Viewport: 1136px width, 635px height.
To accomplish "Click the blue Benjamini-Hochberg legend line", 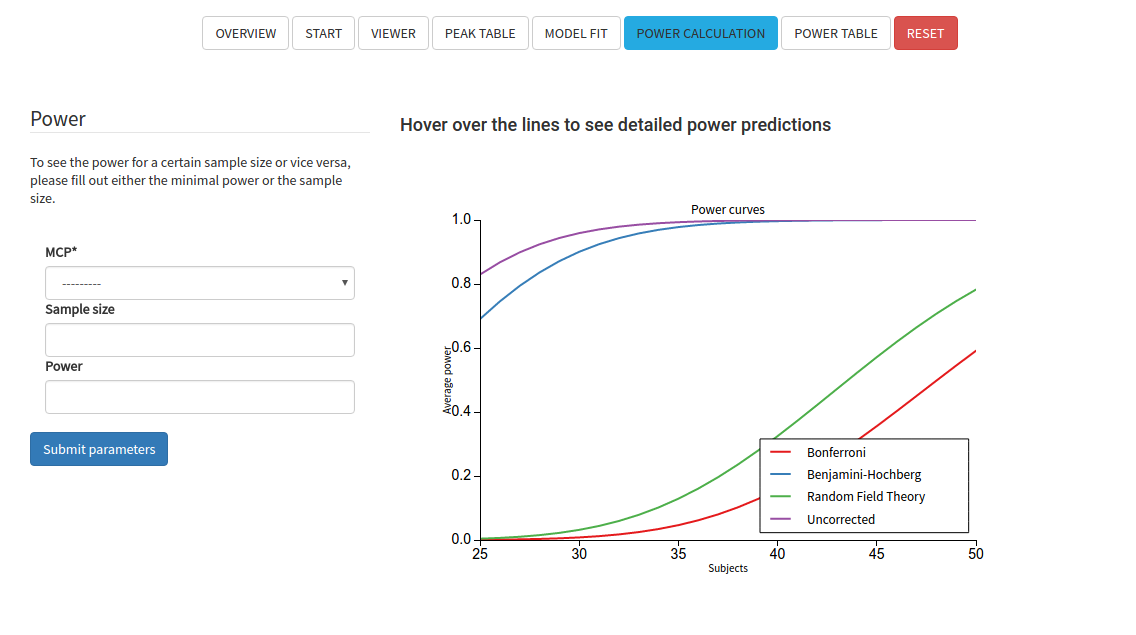I will click(x=780, y=475).
